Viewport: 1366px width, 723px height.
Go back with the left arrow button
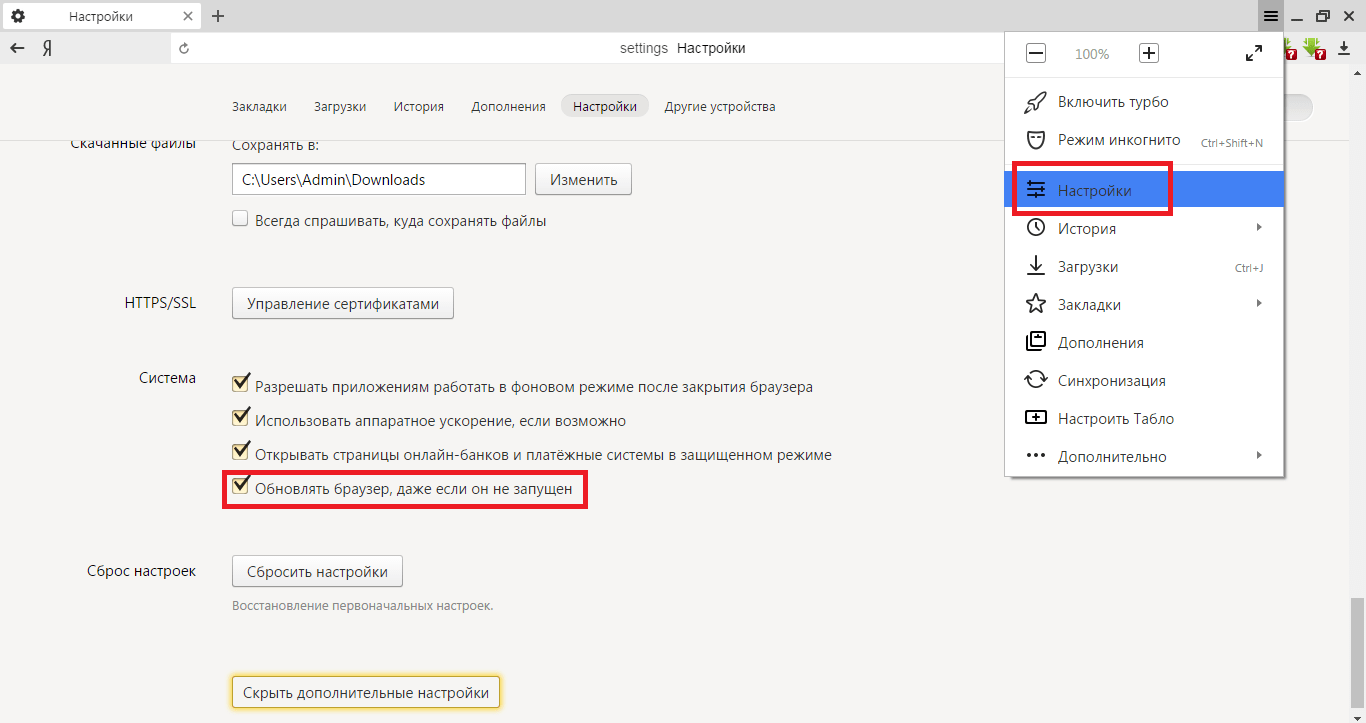17,48
